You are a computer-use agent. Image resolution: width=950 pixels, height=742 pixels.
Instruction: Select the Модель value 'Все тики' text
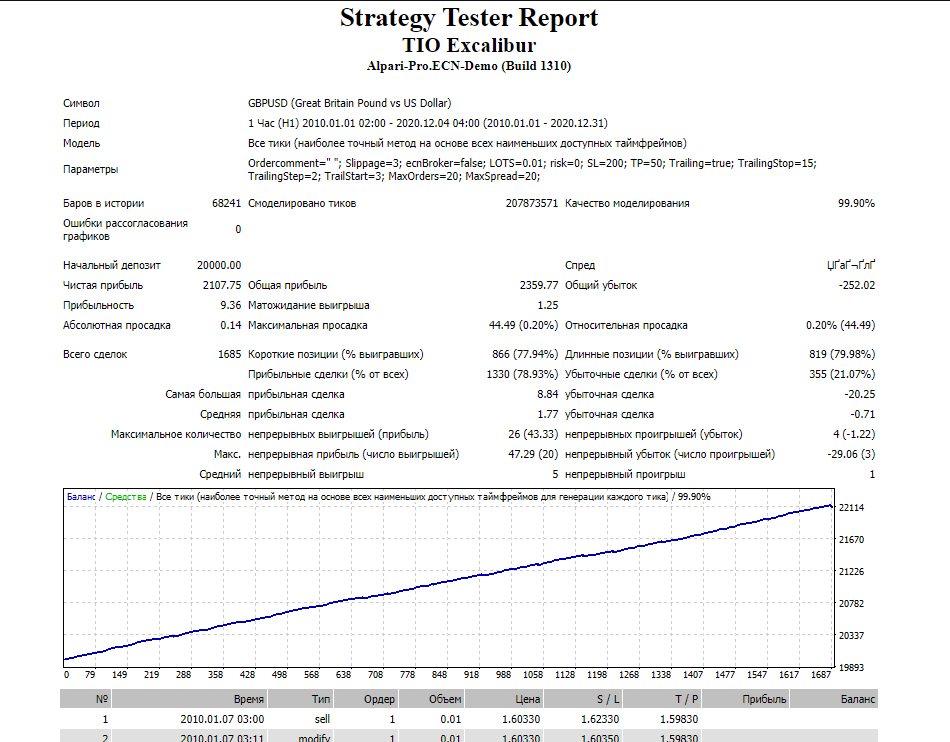[x=467, y=143]
